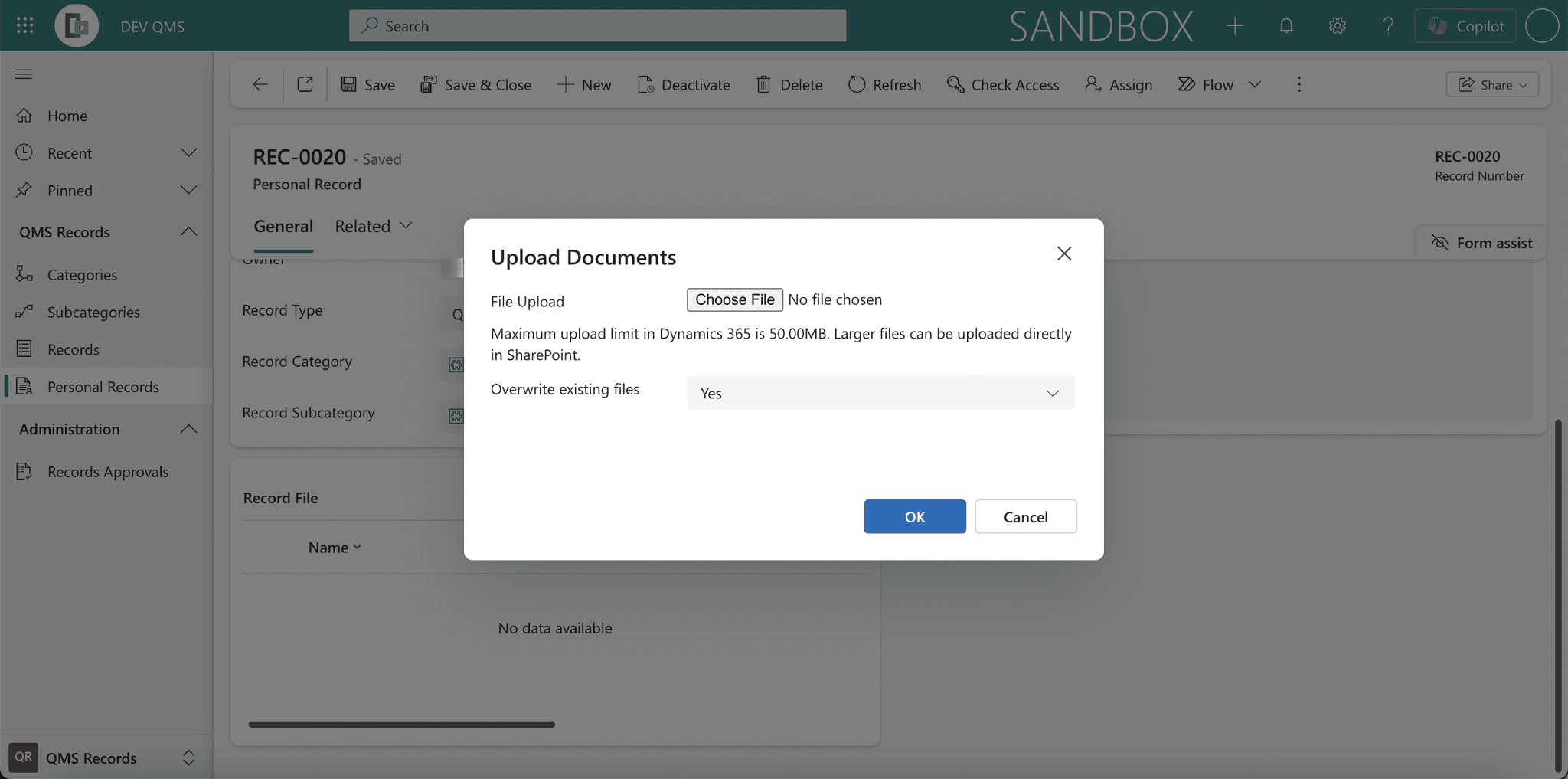Image resolution: width=1568 pixels, height=779 pixels.
Task: Close the Upload Documents dialog
Action: pyautogui.click(x=1064, y=254)
